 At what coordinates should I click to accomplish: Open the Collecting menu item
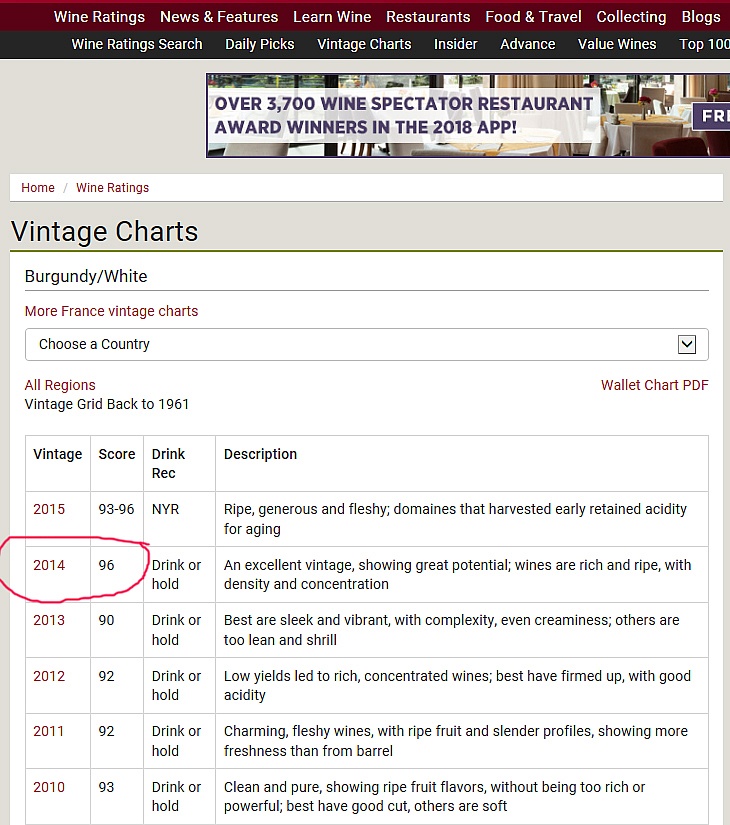click(631, 17)
